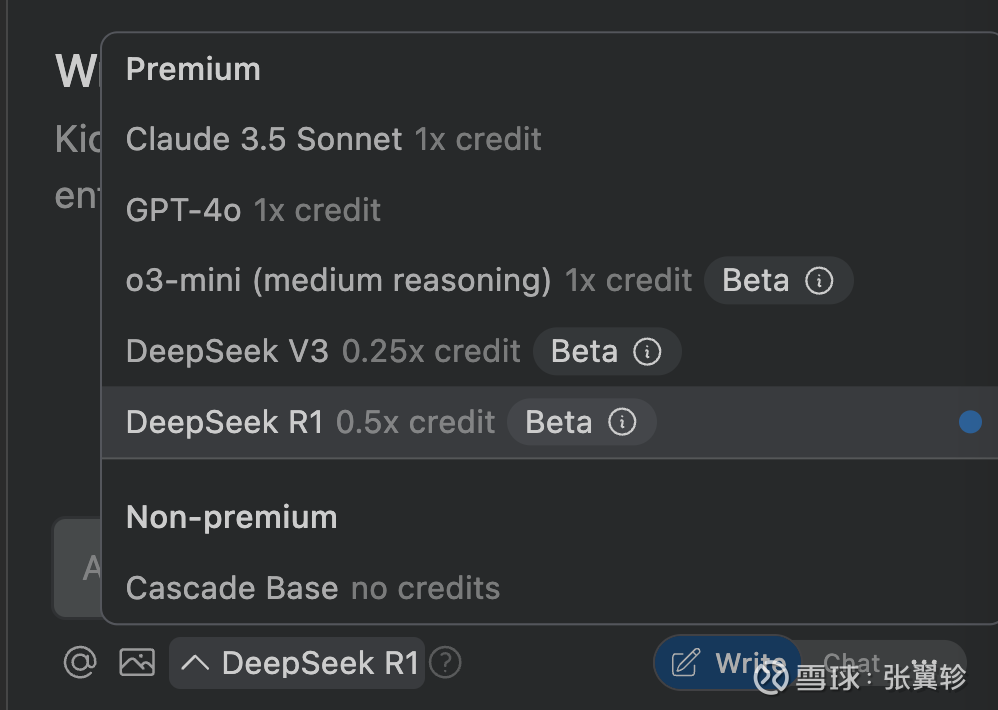Image resolution: width=998 pixels, height=710 pixels.
Task: Select Cascade Base no credits option
Action: click(550, 588)
